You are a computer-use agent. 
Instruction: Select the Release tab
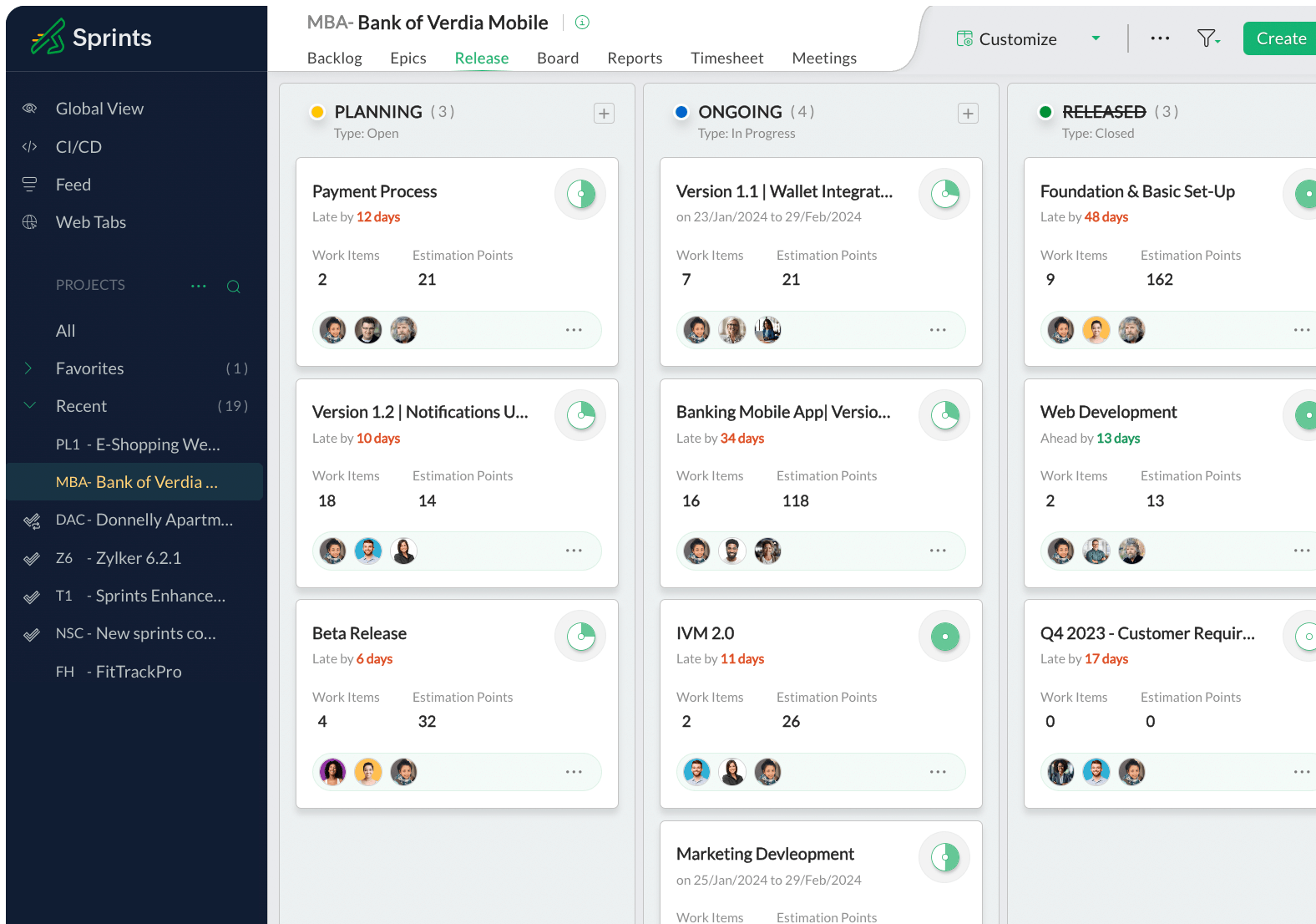point(482,58)
